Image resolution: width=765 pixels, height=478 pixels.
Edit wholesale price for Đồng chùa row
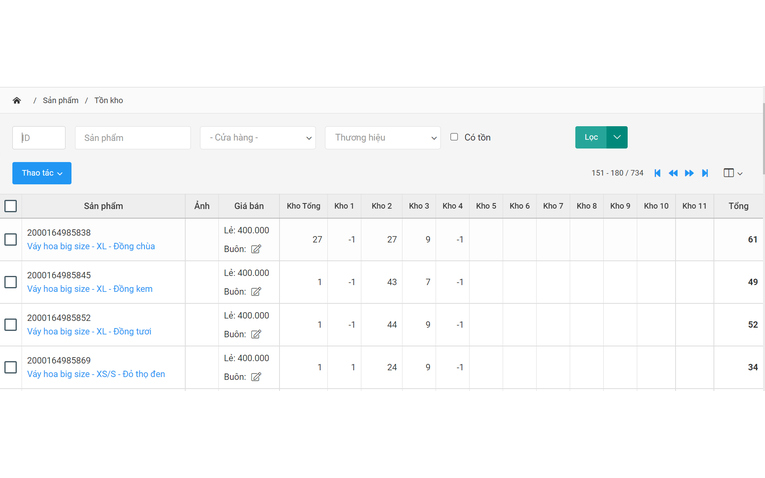256,249
